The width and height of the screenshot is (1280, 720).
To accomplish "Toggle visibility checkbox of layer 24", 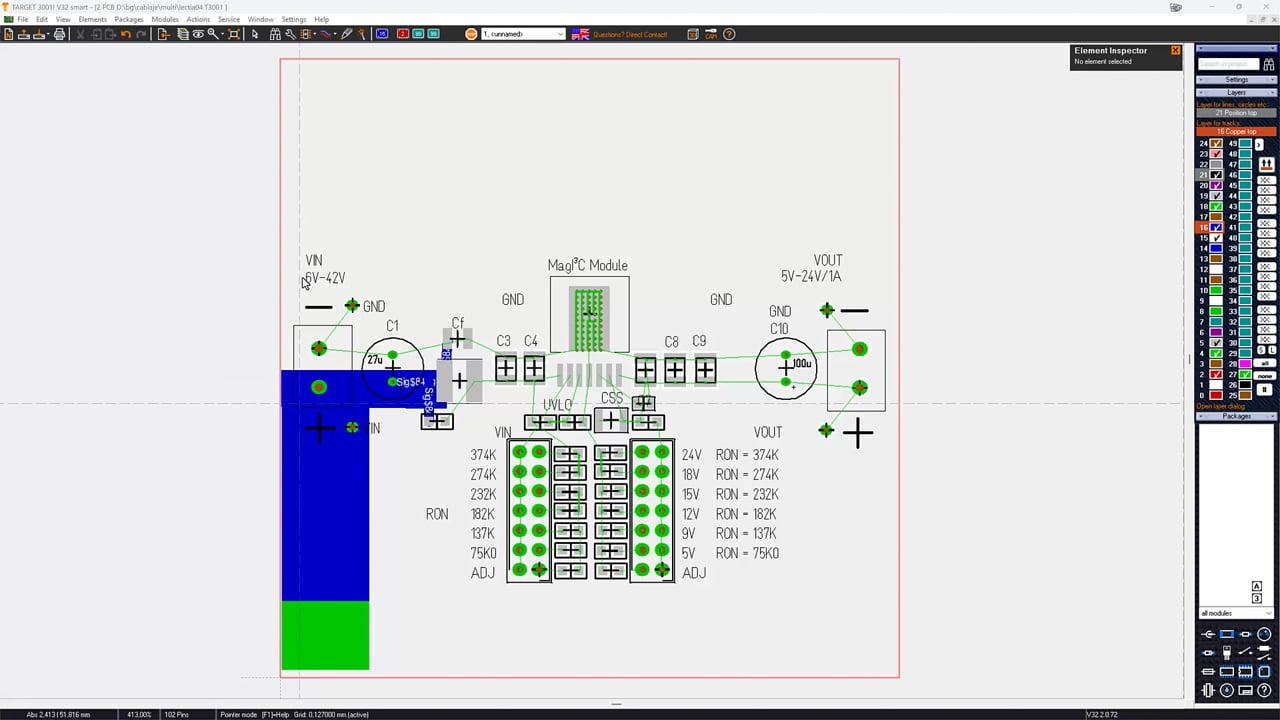I will [1216, 144].
